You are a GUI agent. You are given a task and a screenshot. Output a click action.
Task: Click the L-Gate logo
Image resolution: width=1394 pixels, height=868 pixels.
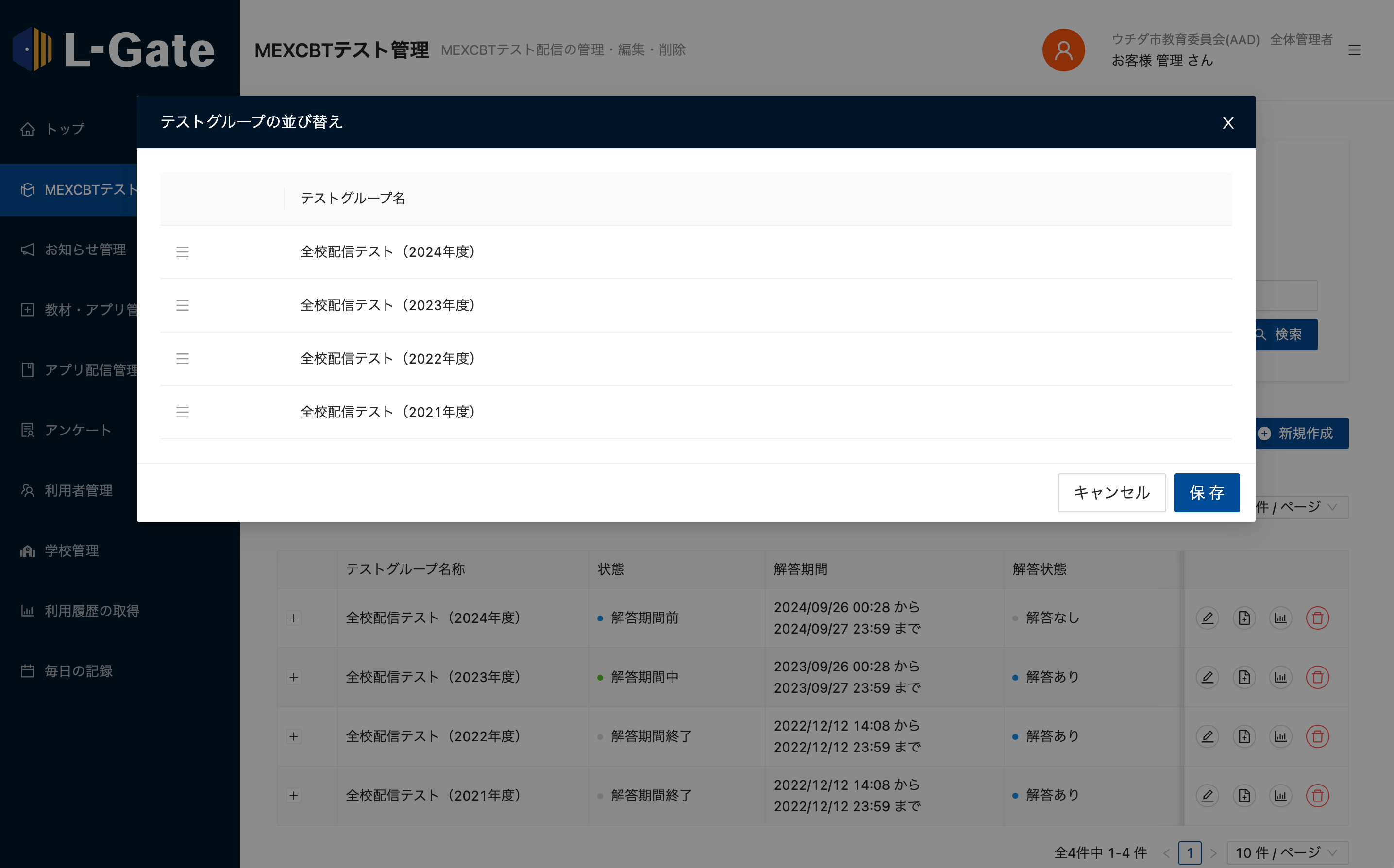114,50
